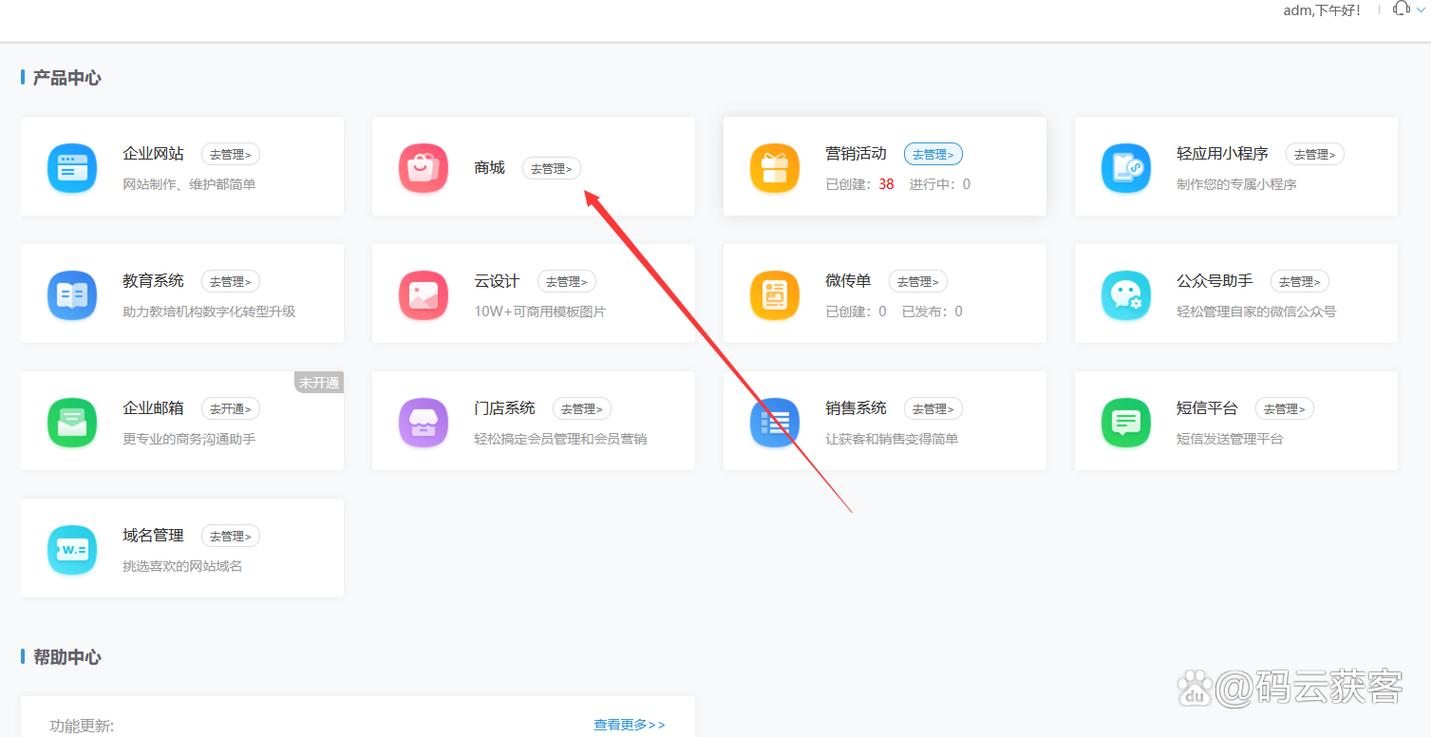Click the 营销活动 title text
Viewport: 1431px width, 737px height.
pyautogui.click(x=856, y=154)
